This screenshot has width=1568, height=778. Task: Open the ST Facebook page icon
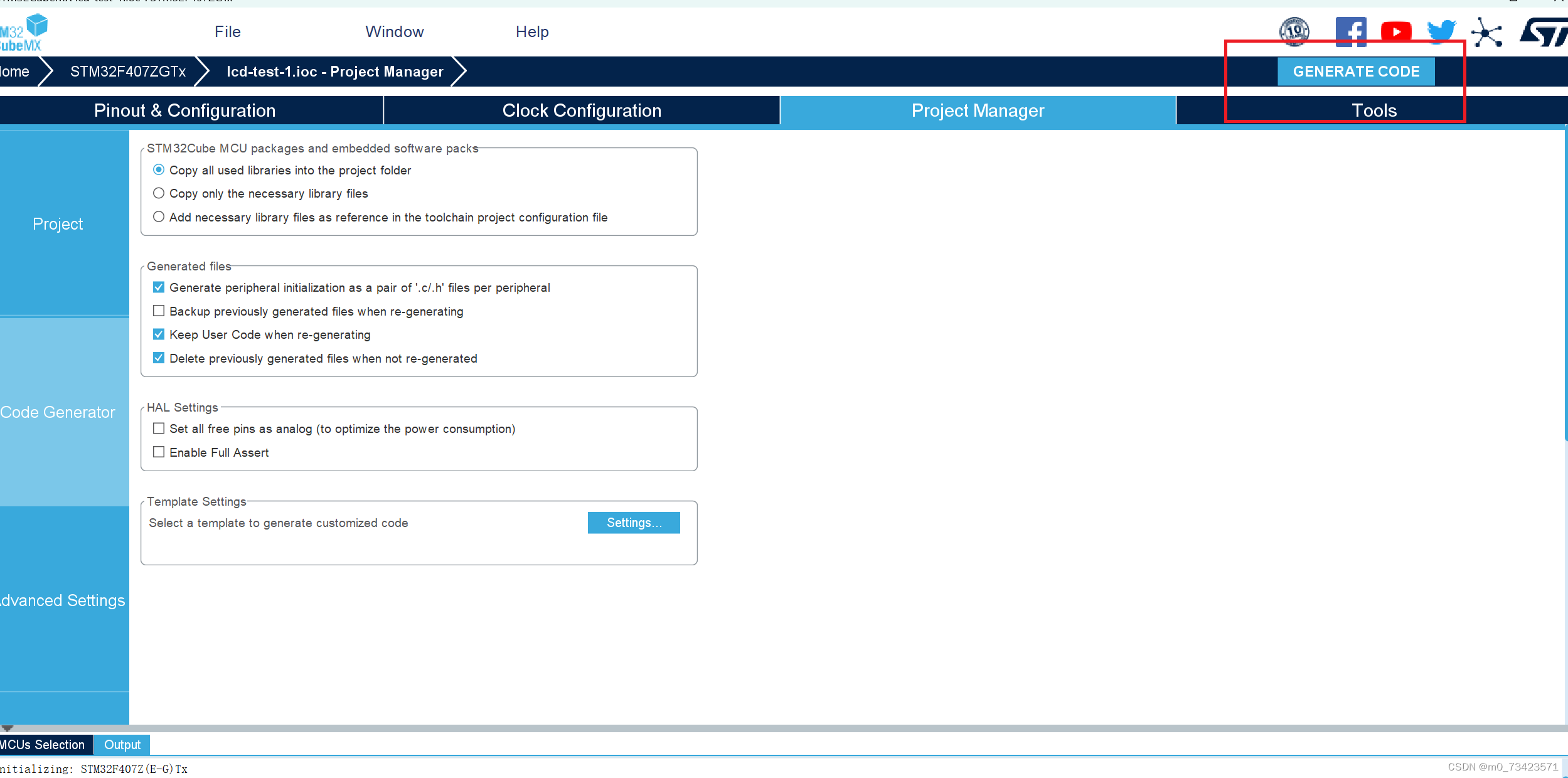[1350, 31]
